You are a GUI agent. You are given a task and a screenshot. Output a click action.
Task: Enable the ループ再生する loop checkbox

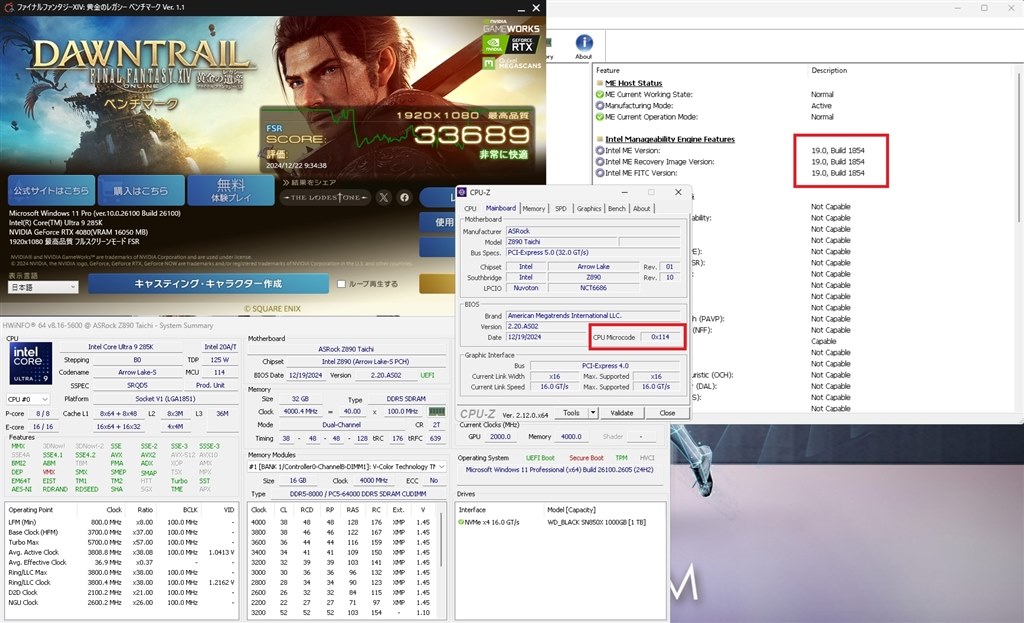tap(339, 286)
